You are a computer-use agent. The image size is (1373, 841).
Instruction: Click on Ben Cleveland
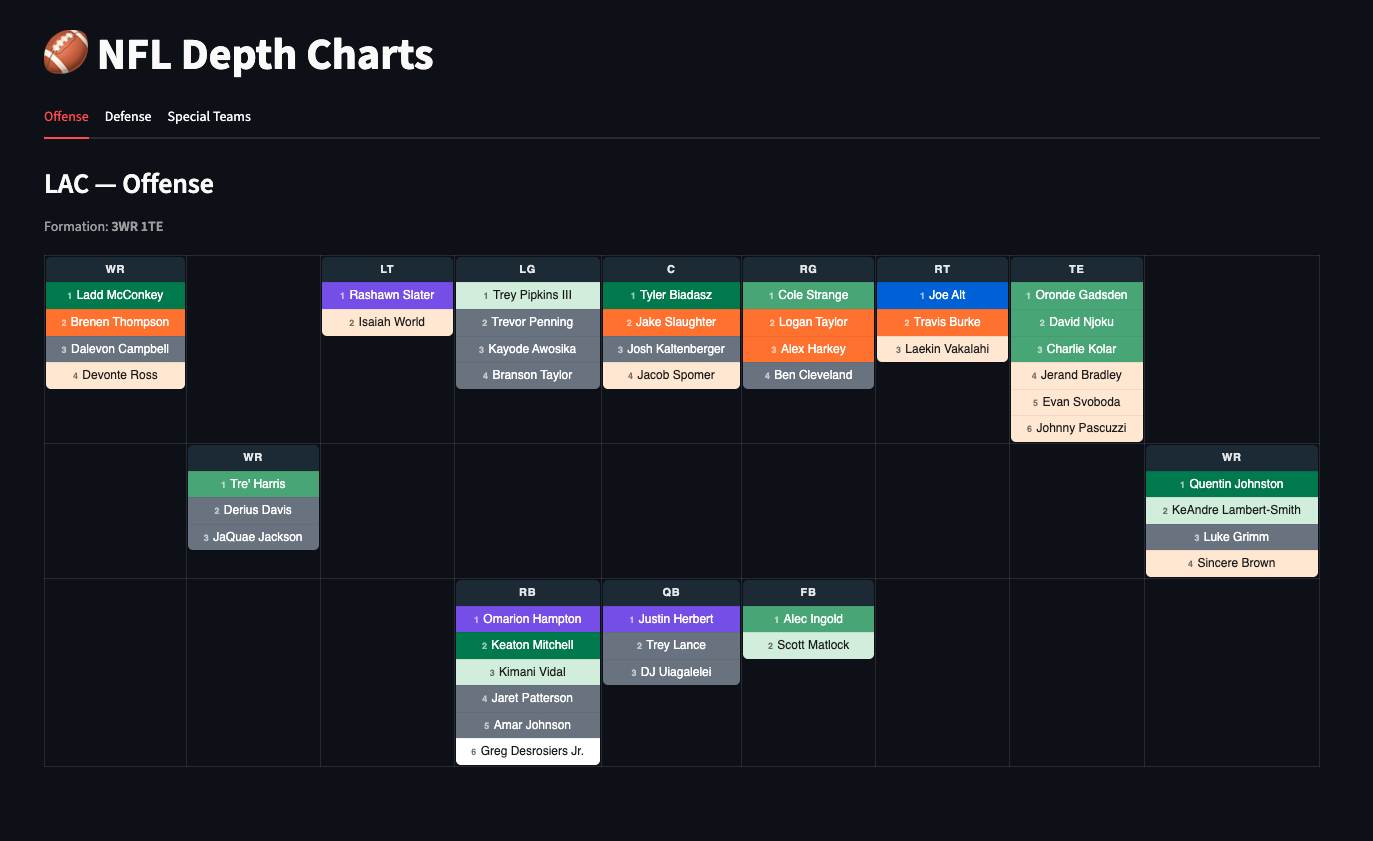point(808,375)
